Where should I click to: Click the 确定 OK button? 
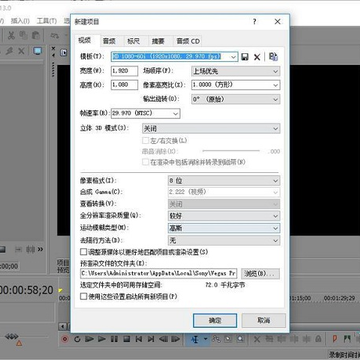[x=215, y=320]
